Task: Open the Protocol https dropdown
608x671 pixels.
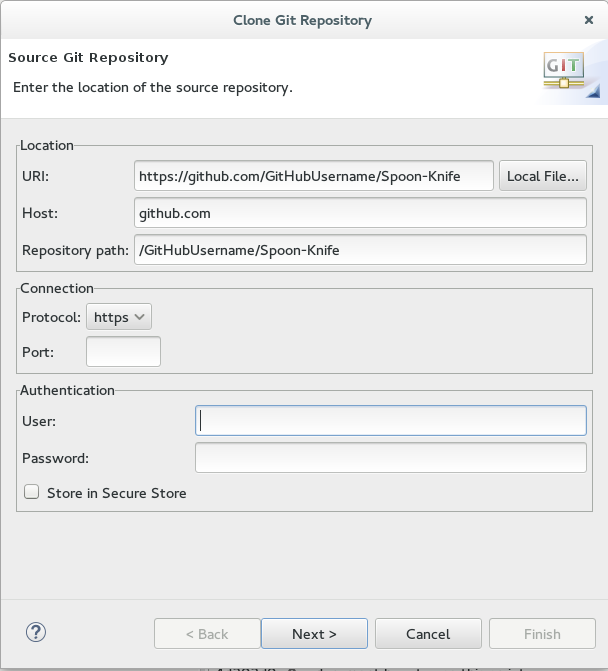Action: (x=119, y=317)
